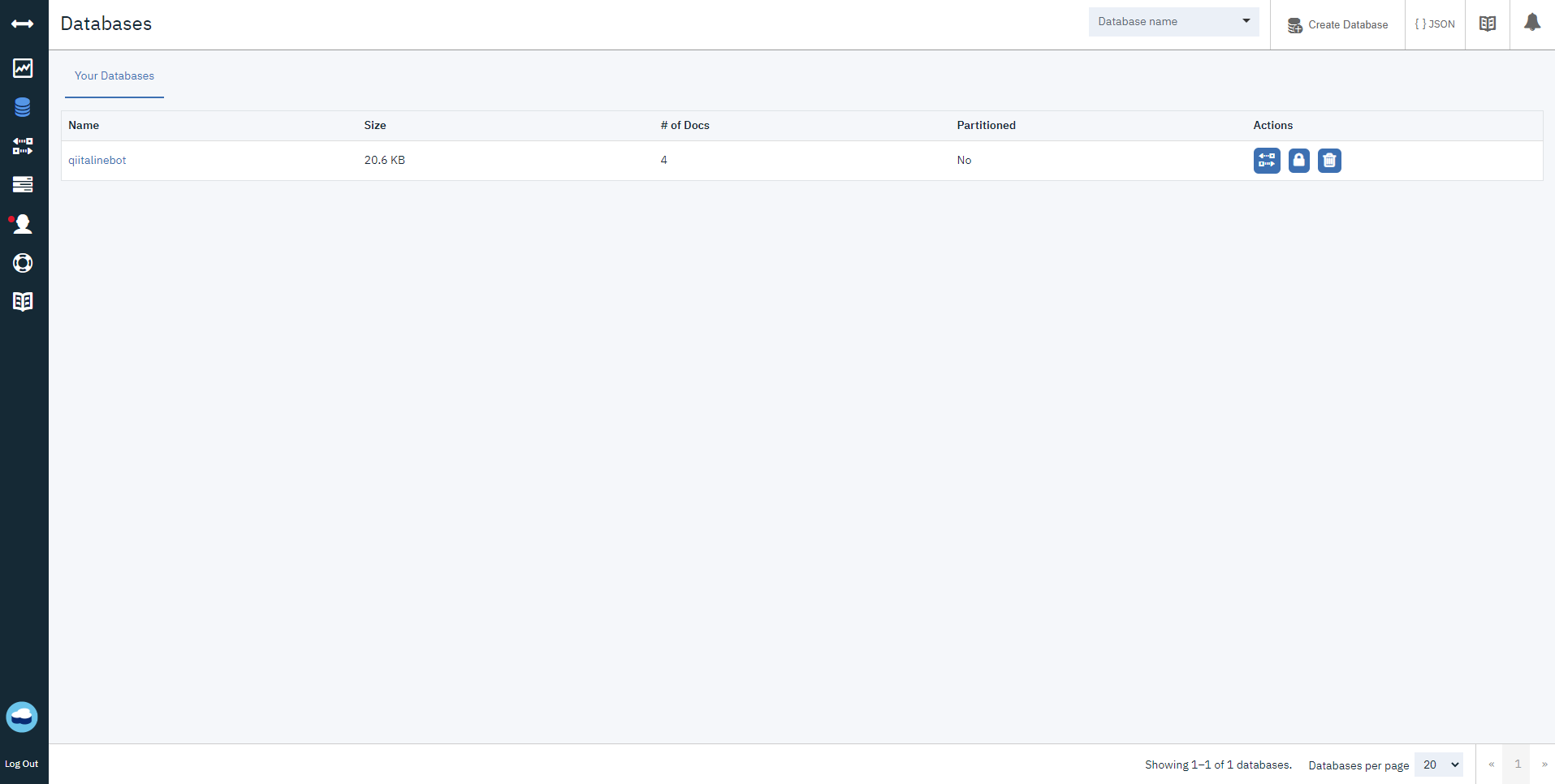The width and height of the screenshot is (1555, 784).
Task: Click the # of Docs column header
Action: 685,126
